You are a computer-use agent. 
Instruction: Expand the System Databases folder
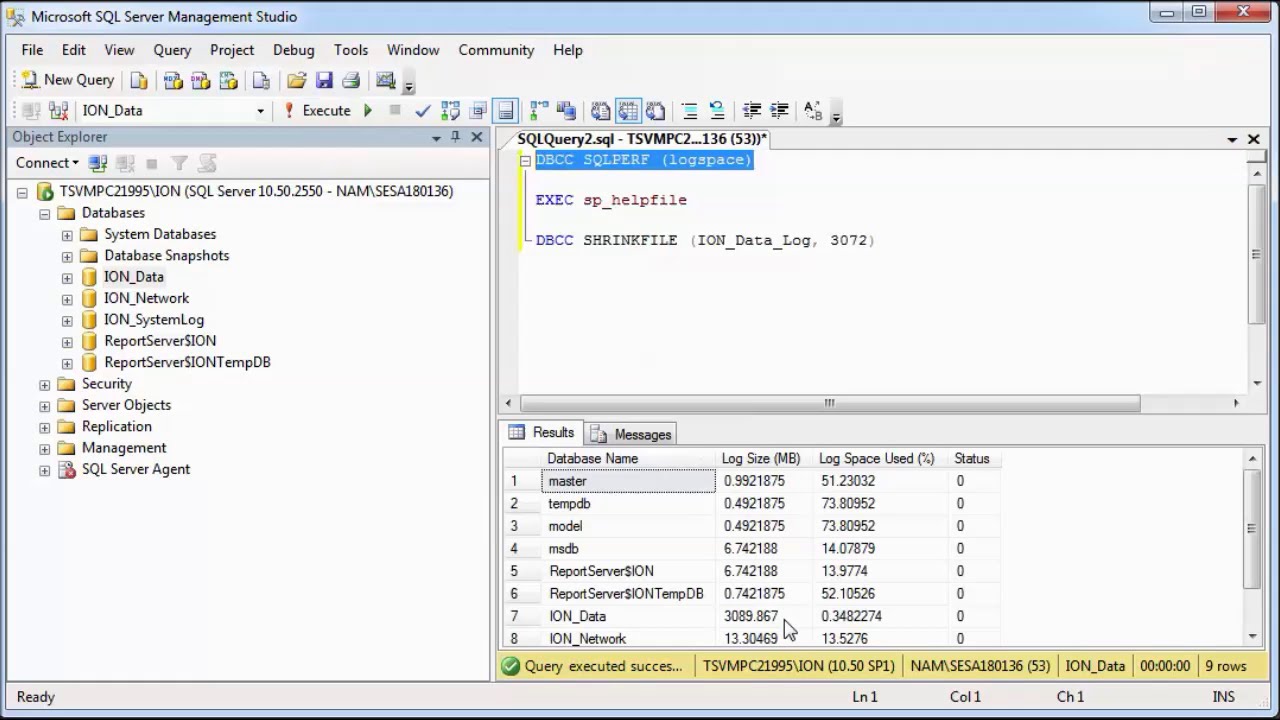point(67,235)
